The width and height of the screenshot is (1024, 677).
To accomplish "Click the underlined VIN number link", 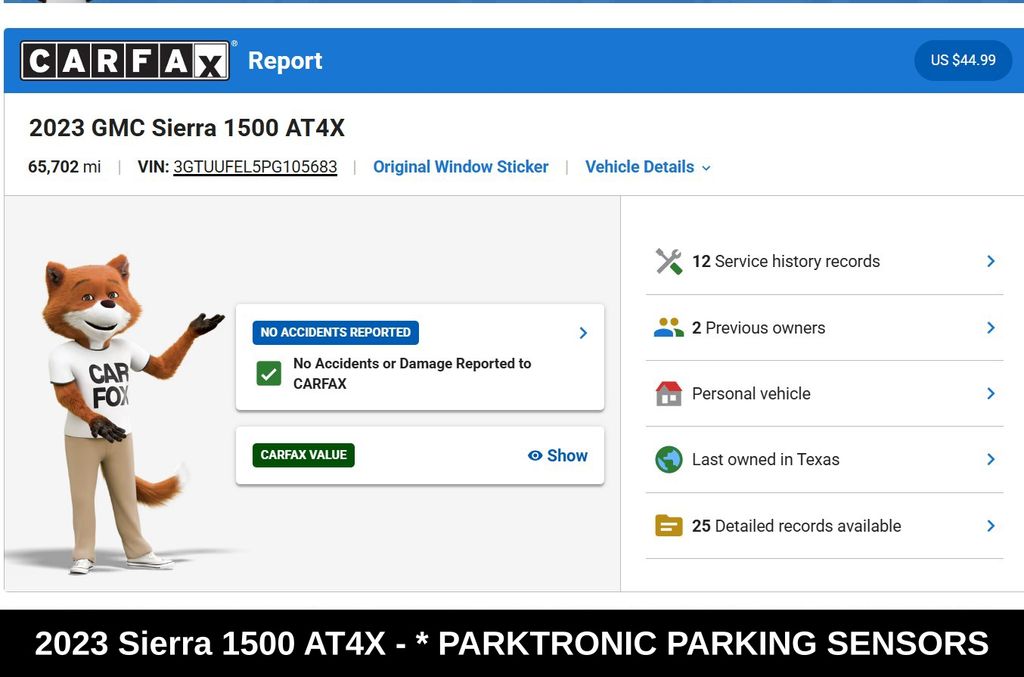I will click(255, 167).
